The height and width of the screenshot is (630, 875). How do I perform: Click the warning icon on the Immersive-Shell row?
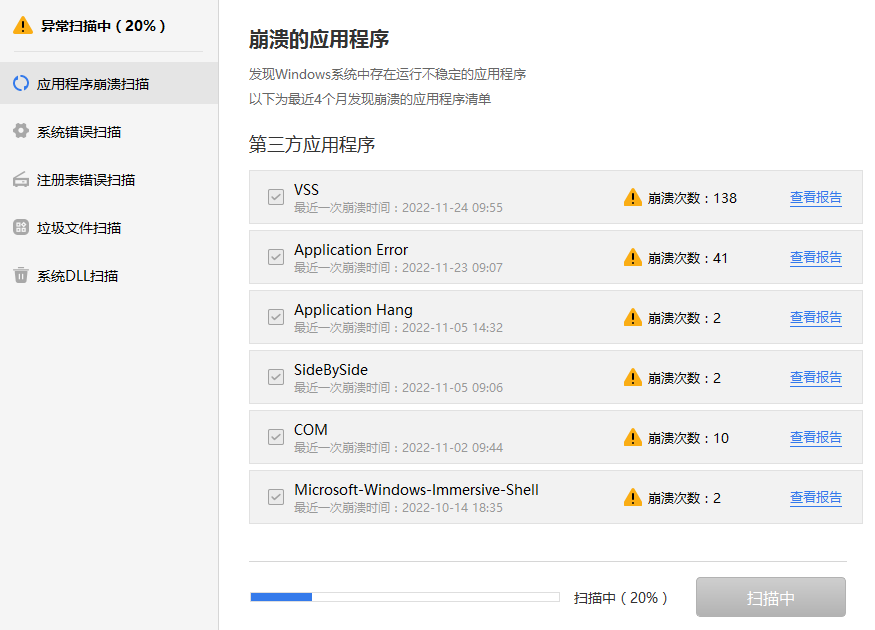click(633, 497)
